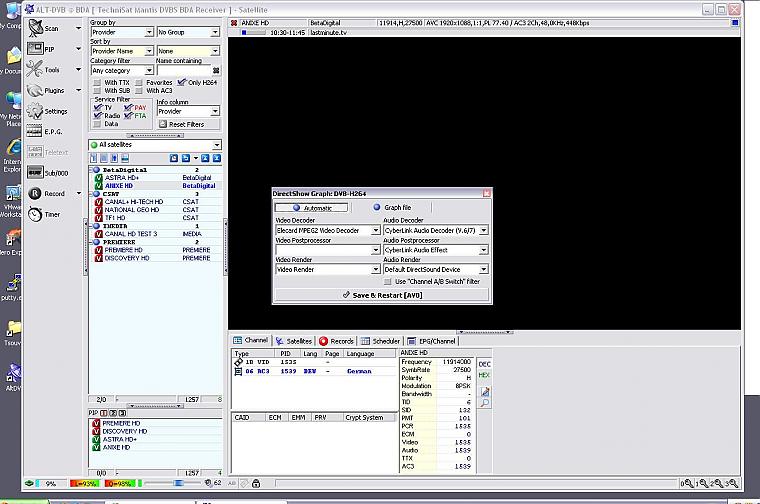760x504 pixels.
Task: Open the Plugins sidebar icon
Action: [x=34, y=90]
